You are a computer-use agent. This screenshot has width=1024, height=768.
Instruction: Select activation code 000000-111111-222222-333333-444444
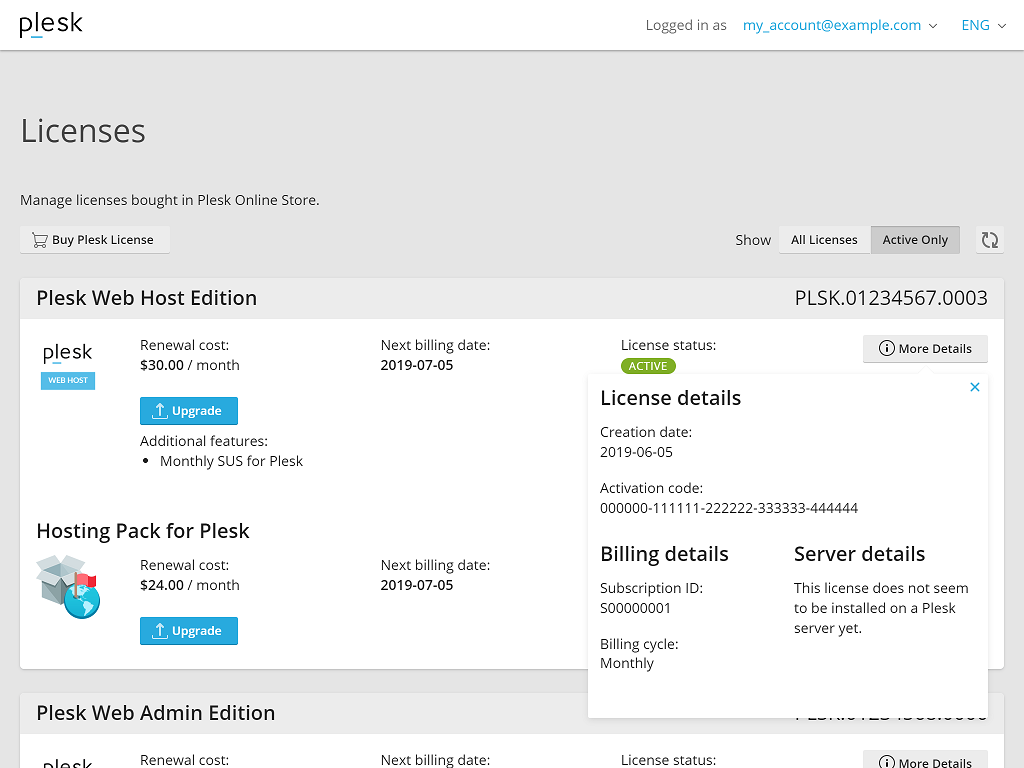729,508
